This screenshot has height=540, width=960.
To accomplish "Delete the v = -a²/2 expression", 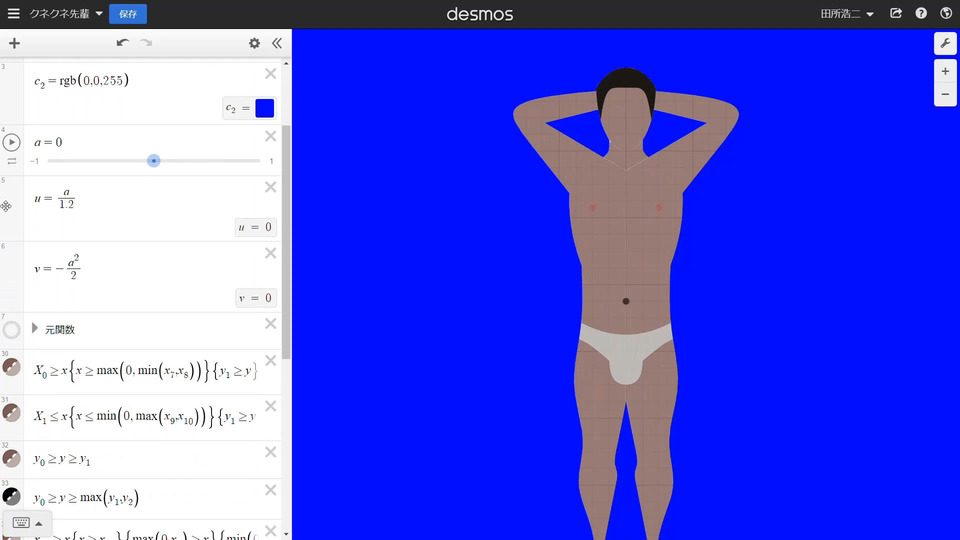I will (x=271, y=253).
